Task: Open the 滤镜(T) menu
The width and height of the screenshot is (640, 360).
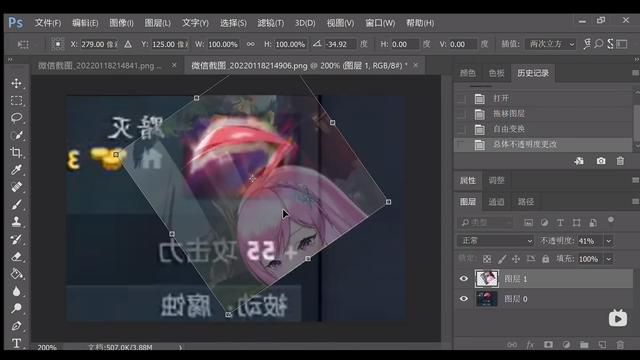Action: (x=271, y=23)
